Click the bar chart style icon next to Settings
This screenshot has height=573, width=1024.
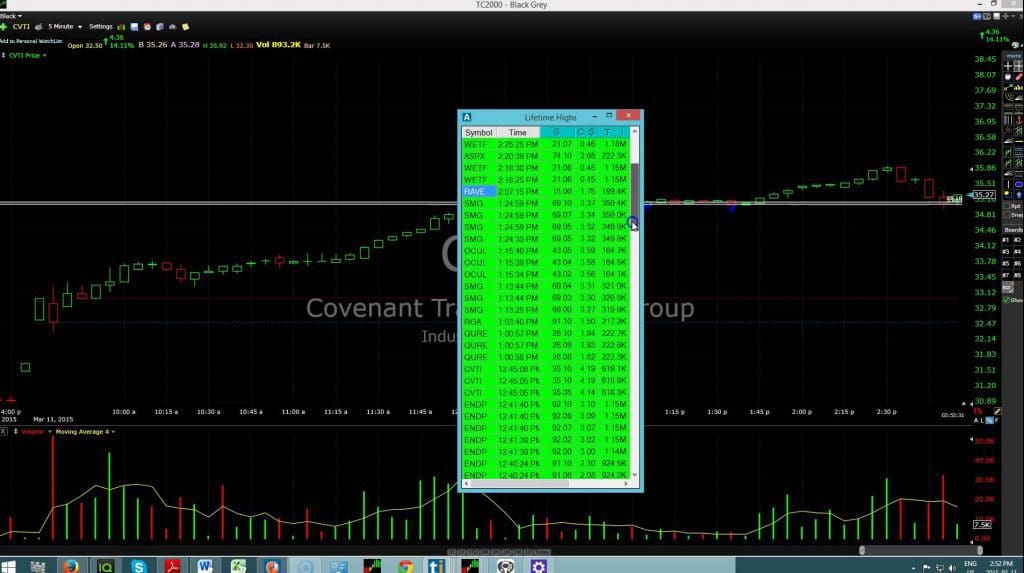pyautogui.click(x=121, y=27)
